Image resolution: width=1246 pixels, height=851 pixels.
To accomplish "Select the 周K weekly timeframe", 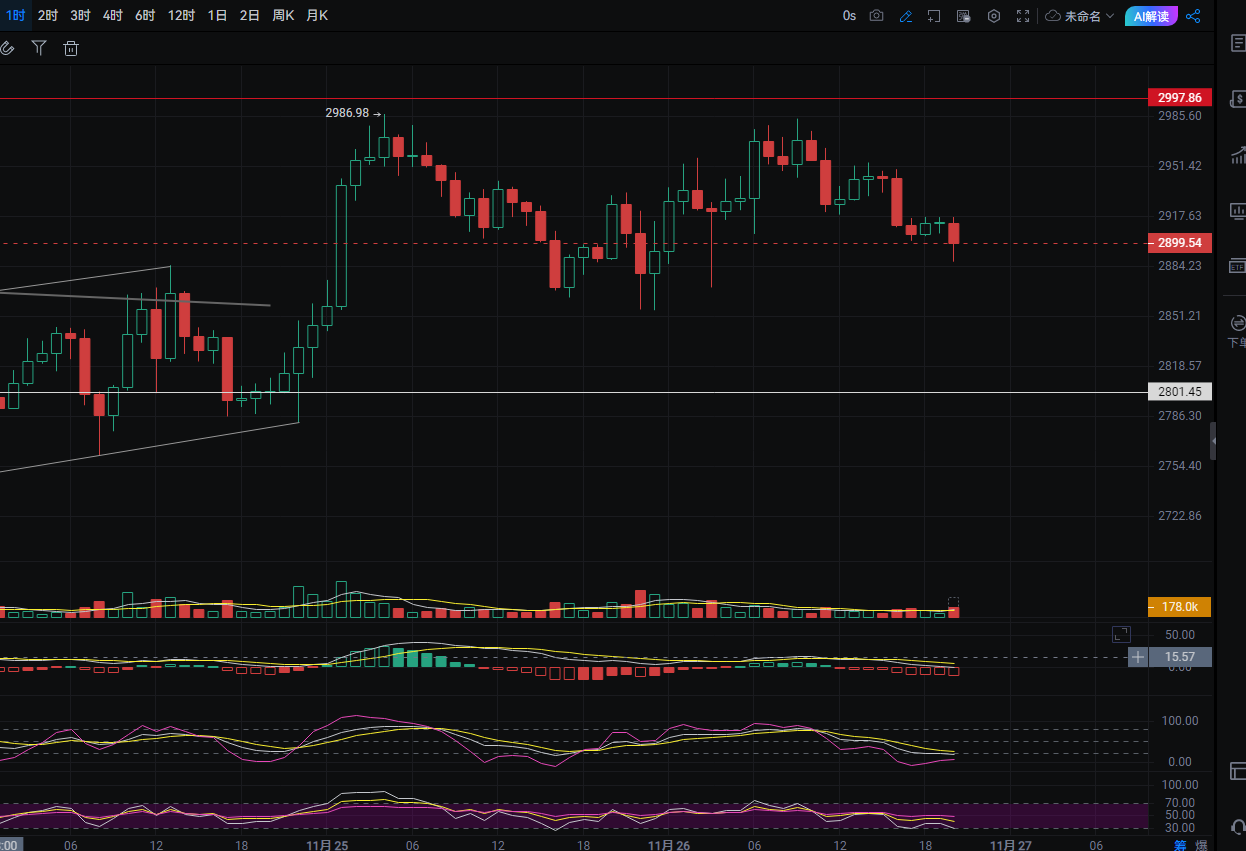I will (x=283, y=16).
